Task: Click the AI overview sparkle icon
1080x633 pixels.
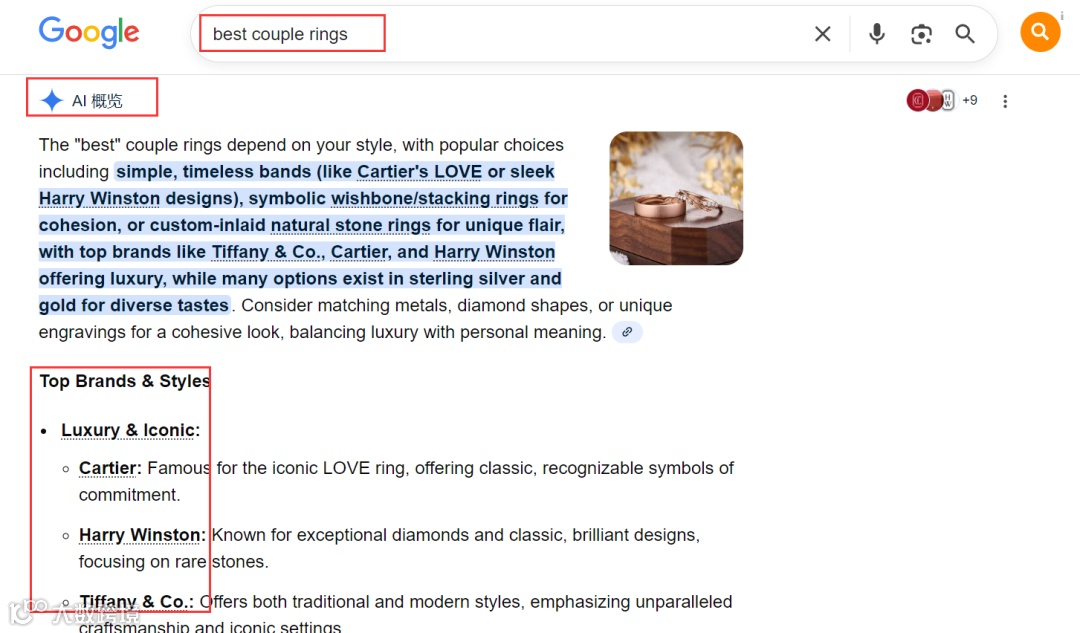Action: click(52, 101)
